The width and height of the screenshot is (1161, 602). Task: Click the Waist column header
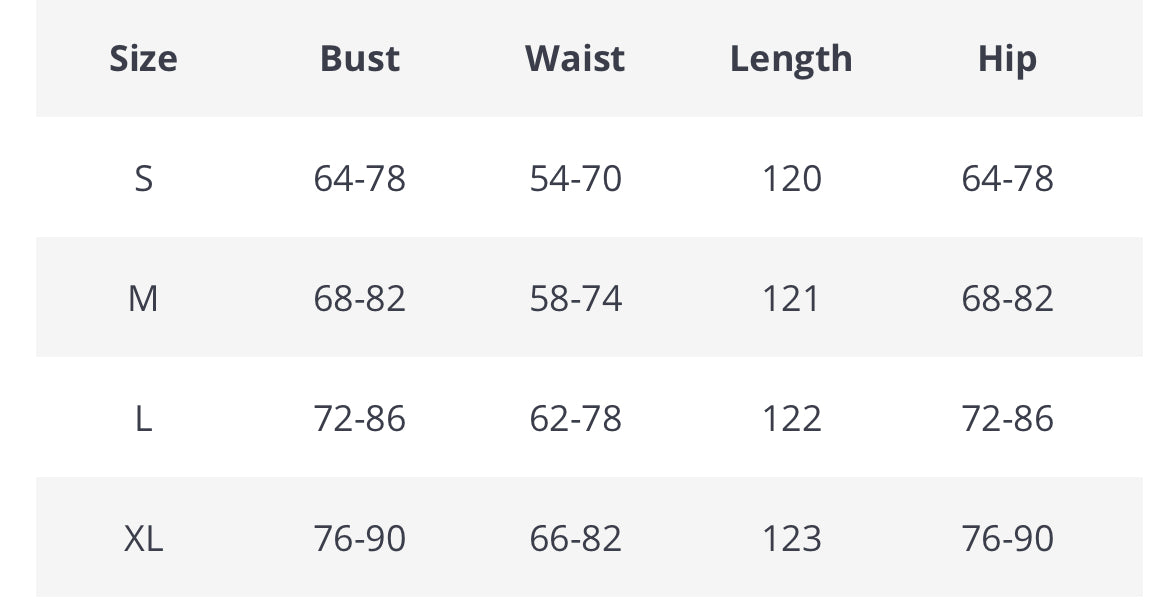point(575,59)
